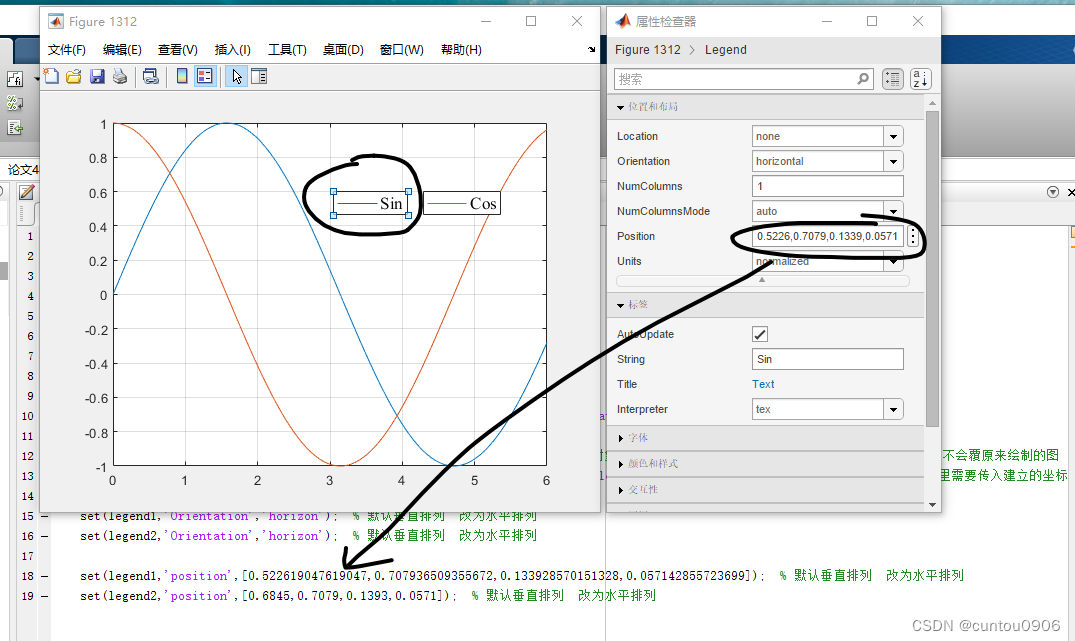Open the 窗口(W) menu
This screenshot has height=641, width=1075.
[x=401, y=50]
